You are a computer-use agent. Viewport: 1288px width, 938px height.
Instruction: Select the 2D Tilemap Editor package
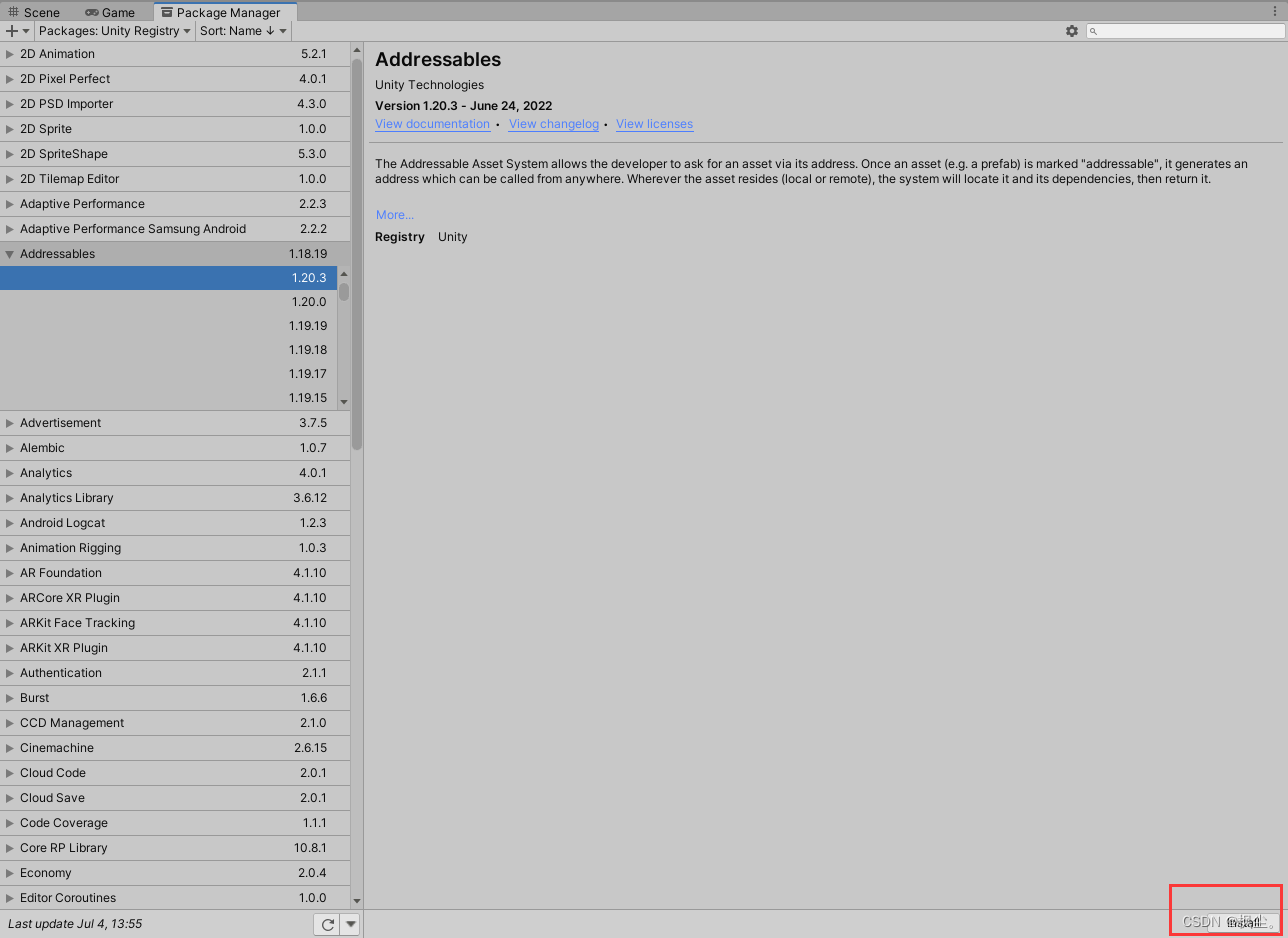click(x=175, y=179)
